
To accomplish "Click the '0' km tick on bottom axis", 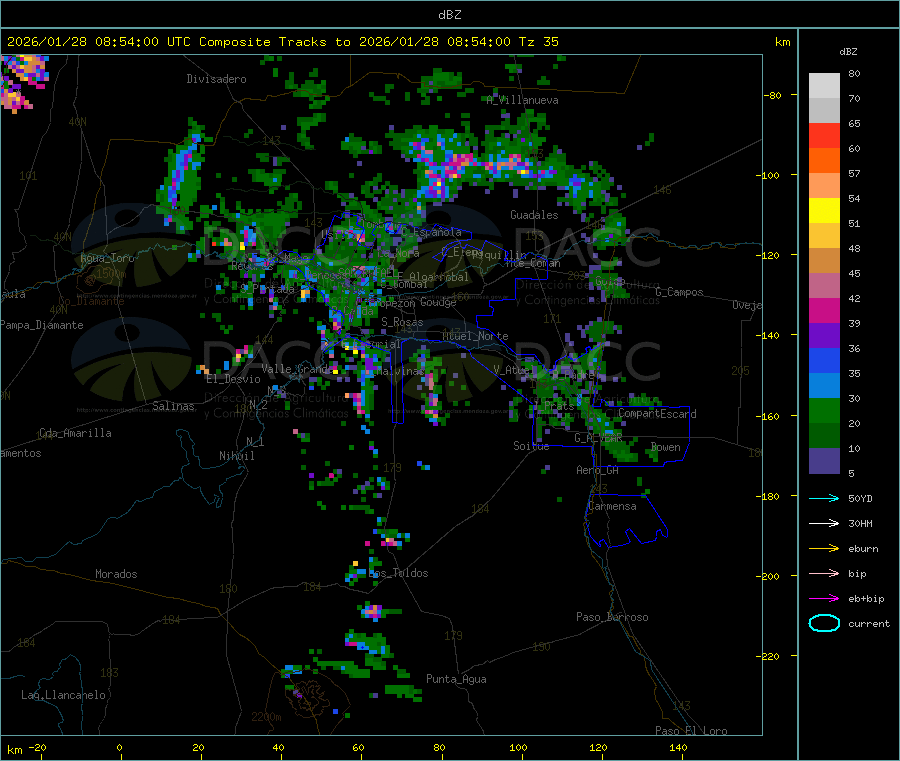I will (119, 747).
